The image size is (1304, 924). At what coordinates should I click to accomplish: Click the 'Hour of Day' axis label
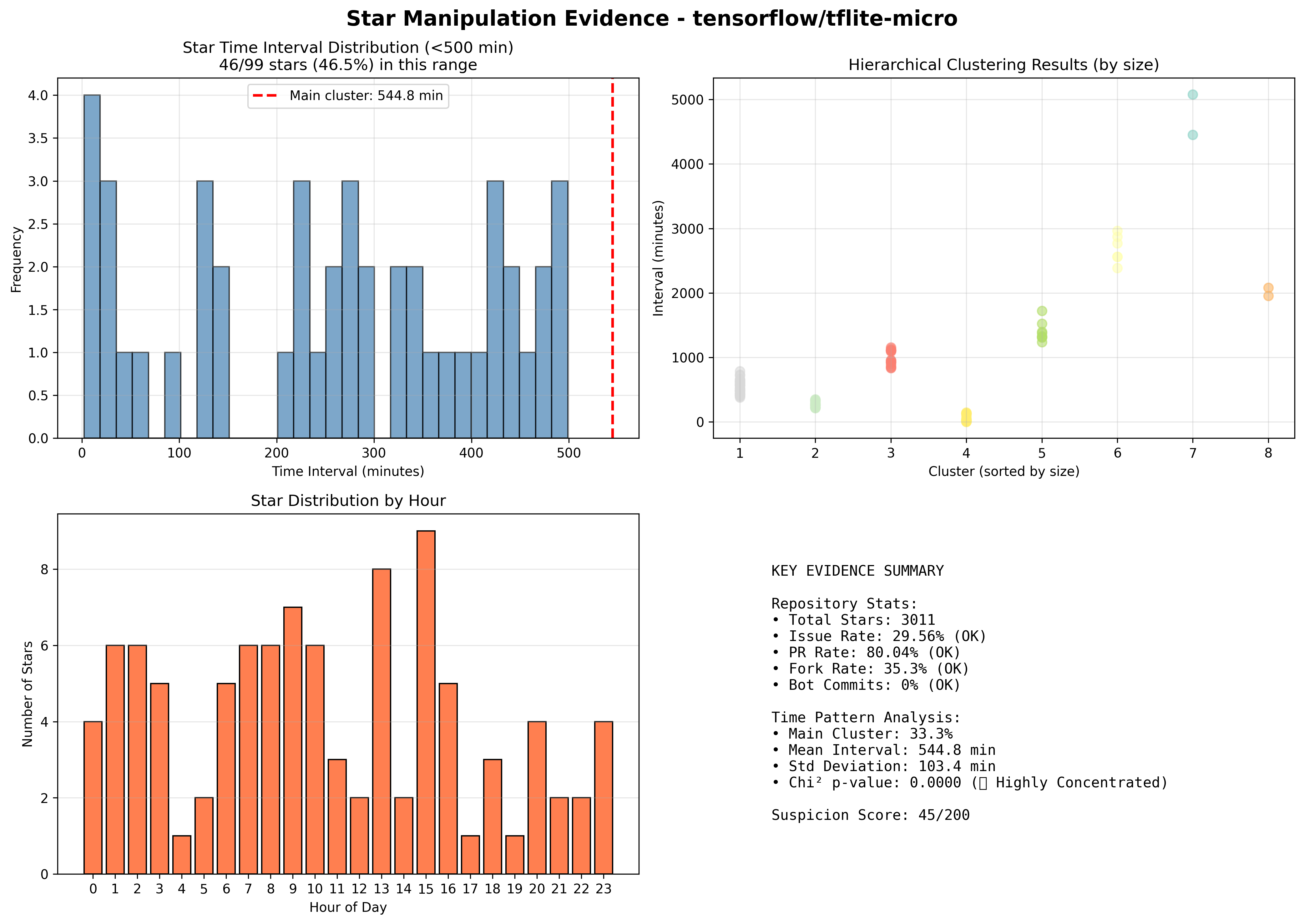point(348,907)
